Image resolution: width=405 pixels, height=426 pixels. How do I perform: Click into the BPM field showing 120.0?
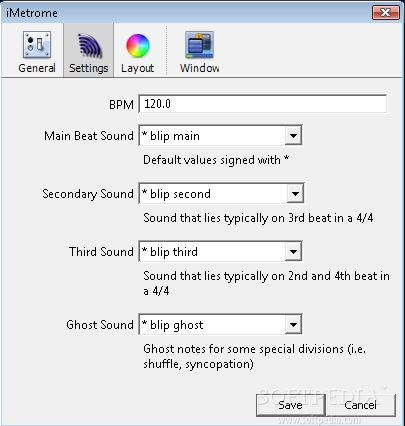(263, 104)
